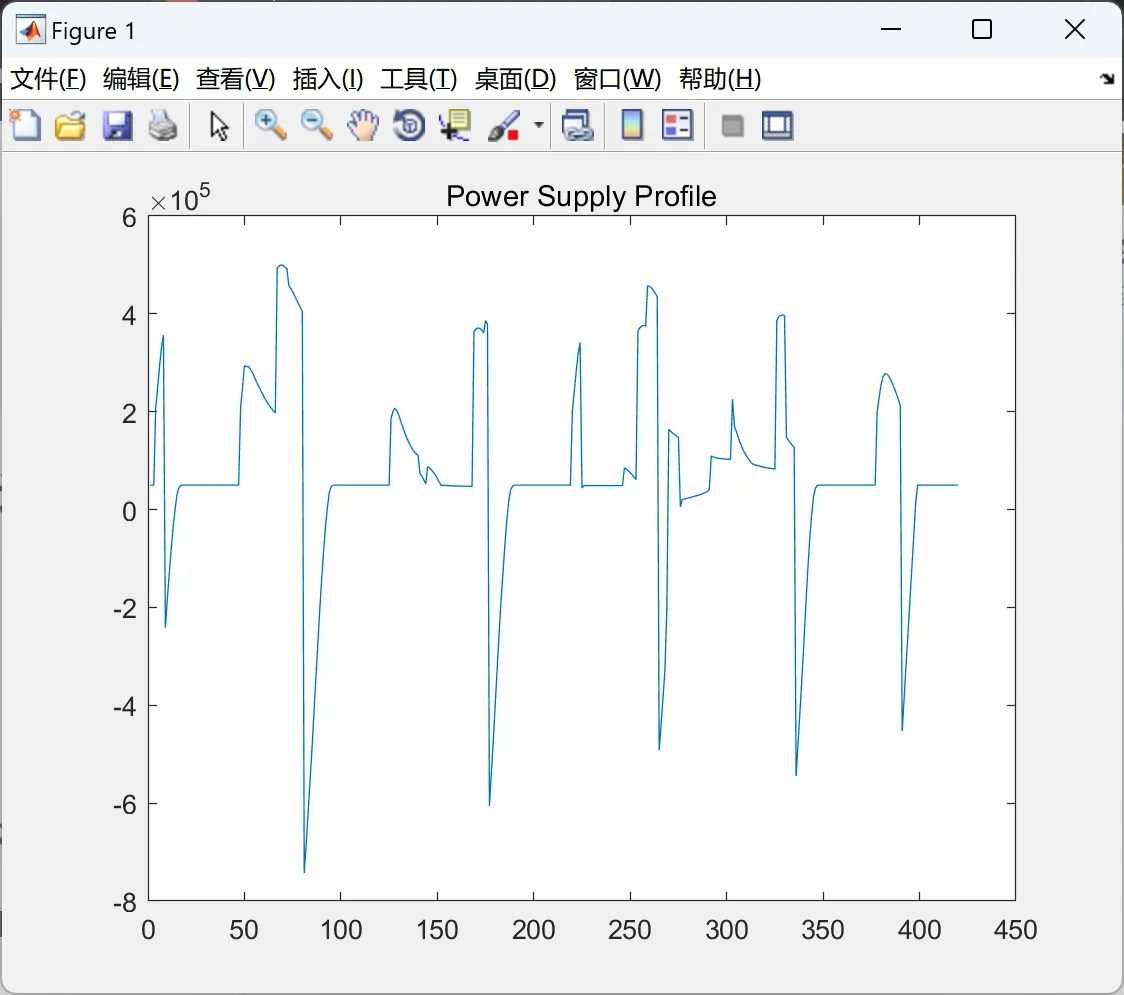This screenshot has width=1124, height=995.
Task: Click the ×10^5 axis exponent label
Action: tap(180, 198)
